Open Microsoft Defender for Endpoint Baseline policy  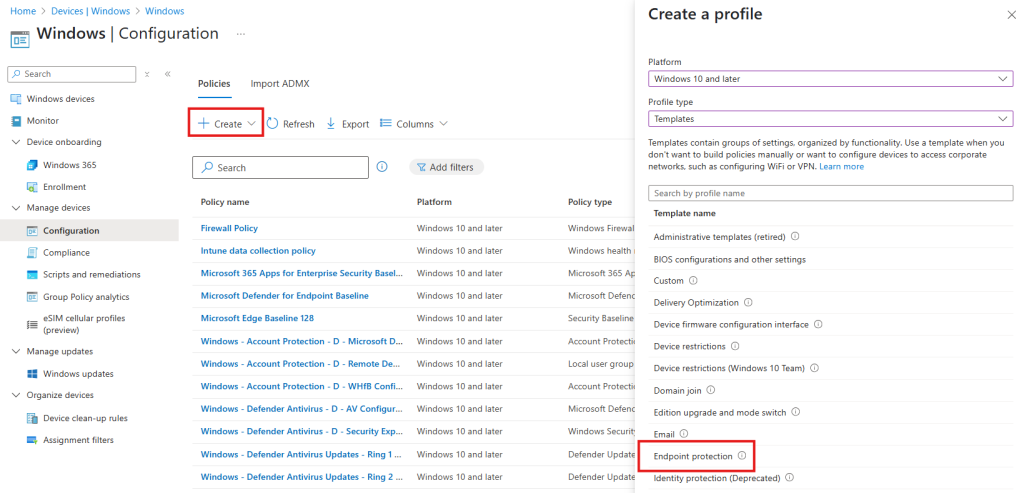pyautogui.click(x=285, y=296)
